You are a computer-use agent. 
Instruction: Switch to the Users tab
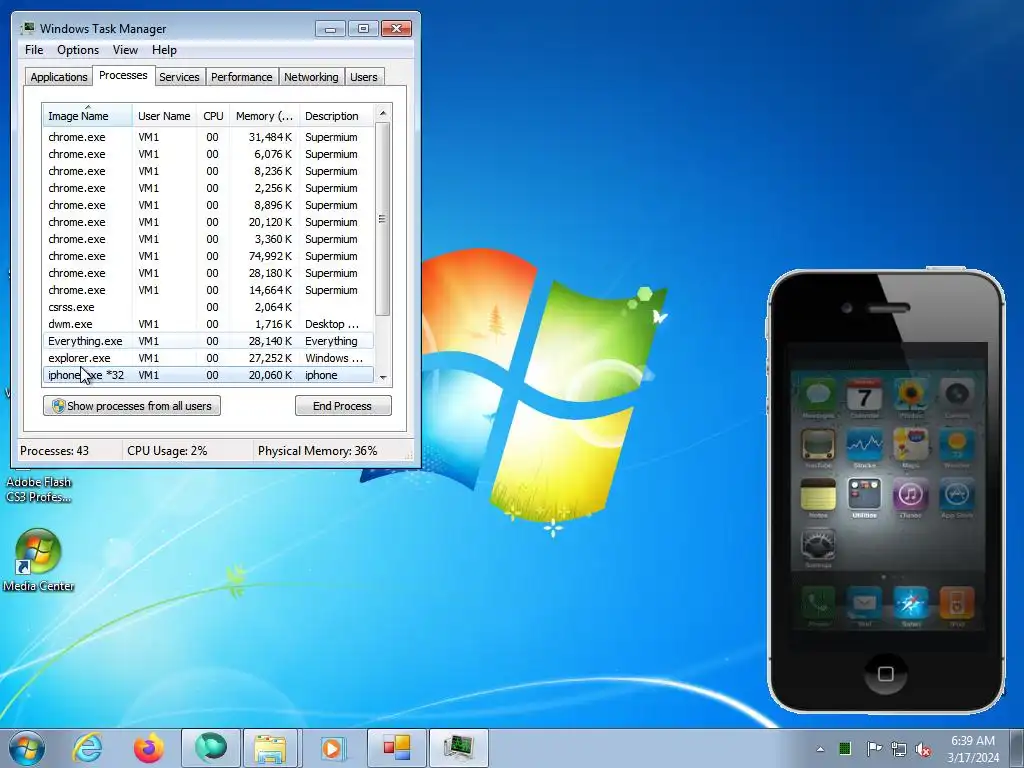click(364, 76)
